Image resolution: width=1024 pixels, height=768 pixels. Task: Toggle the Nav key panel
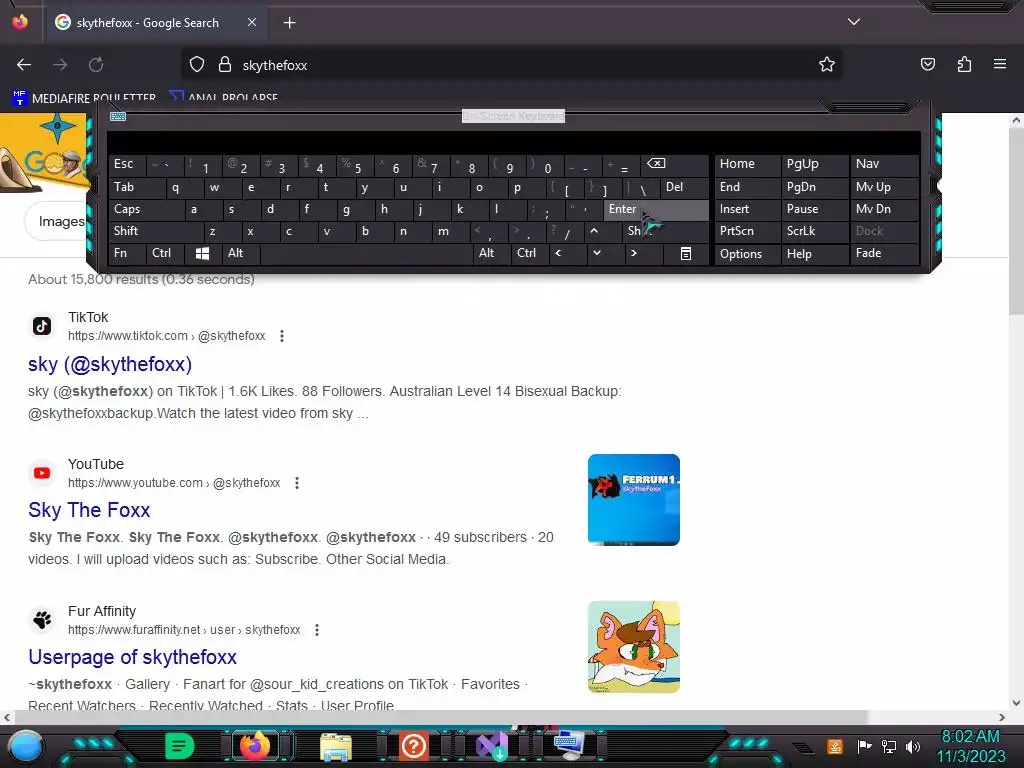coord(884,164)
